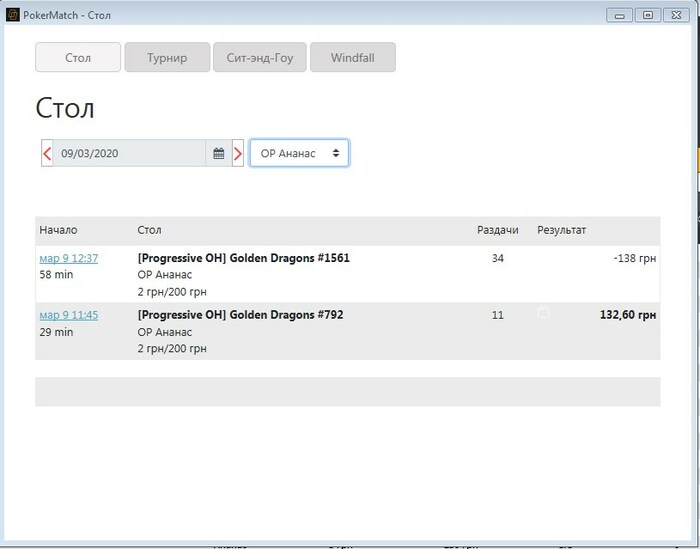Select table name Golden Dragons #792

tap(240, 315)
